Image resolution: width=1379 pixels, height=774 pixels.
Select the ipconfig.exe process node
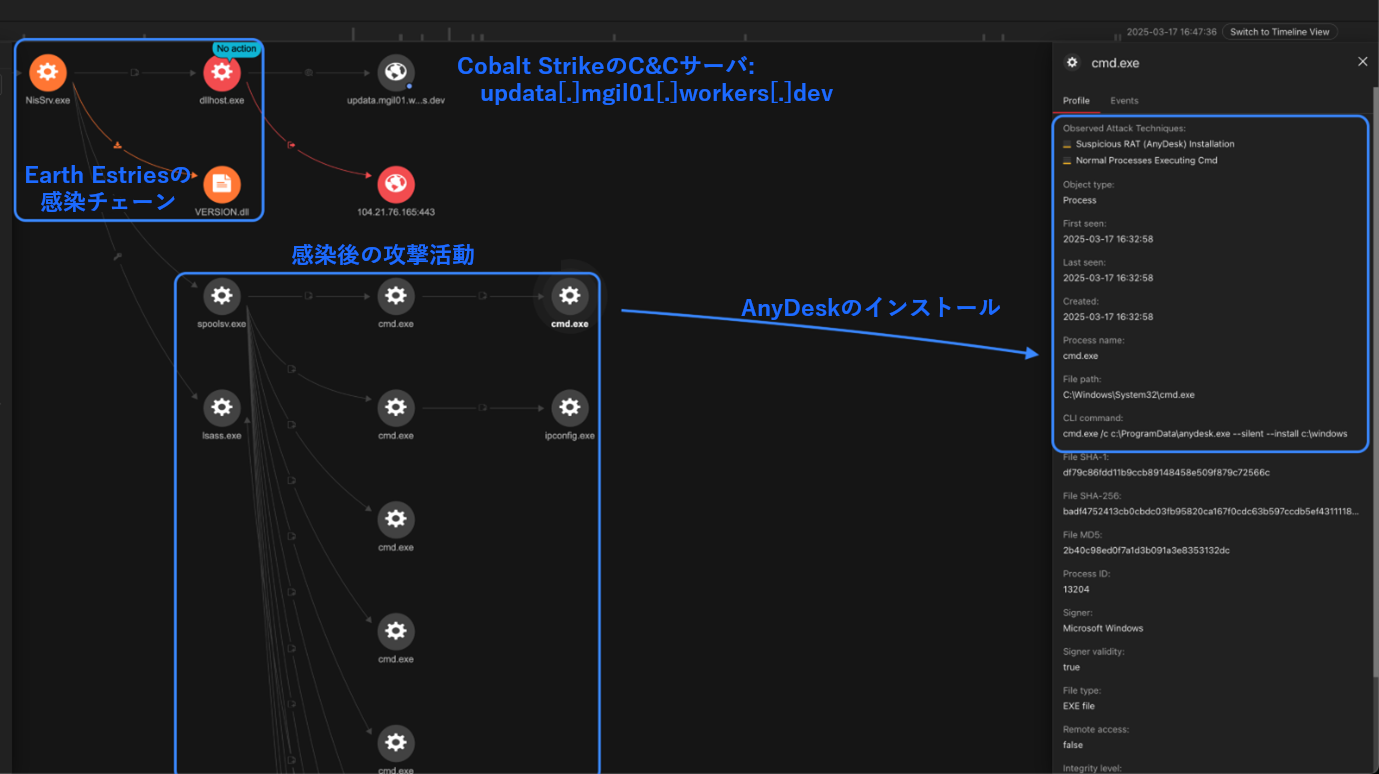pos(570,408)
